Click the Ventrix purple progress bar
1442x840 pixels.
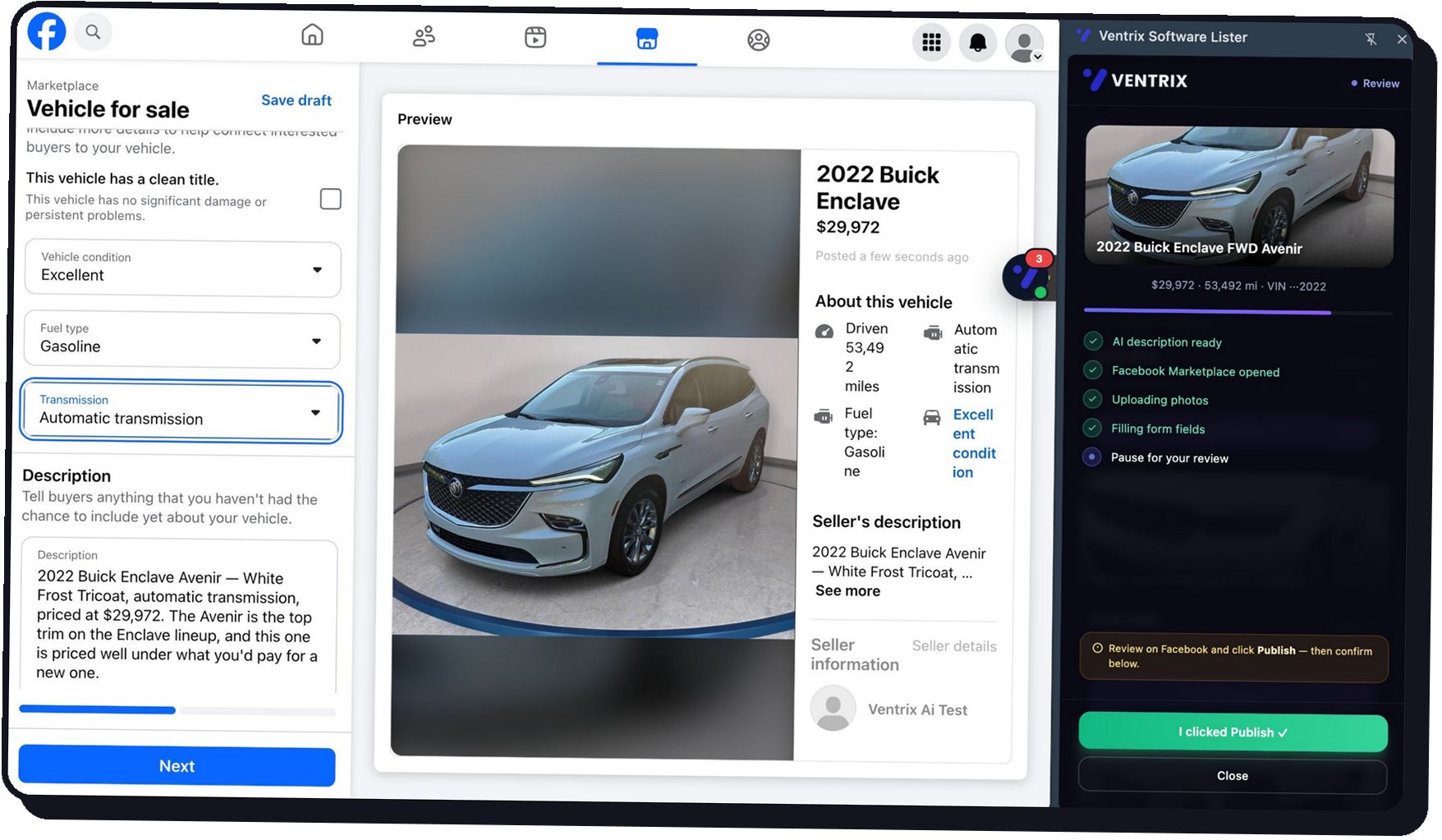click(x=1238, y=312)
